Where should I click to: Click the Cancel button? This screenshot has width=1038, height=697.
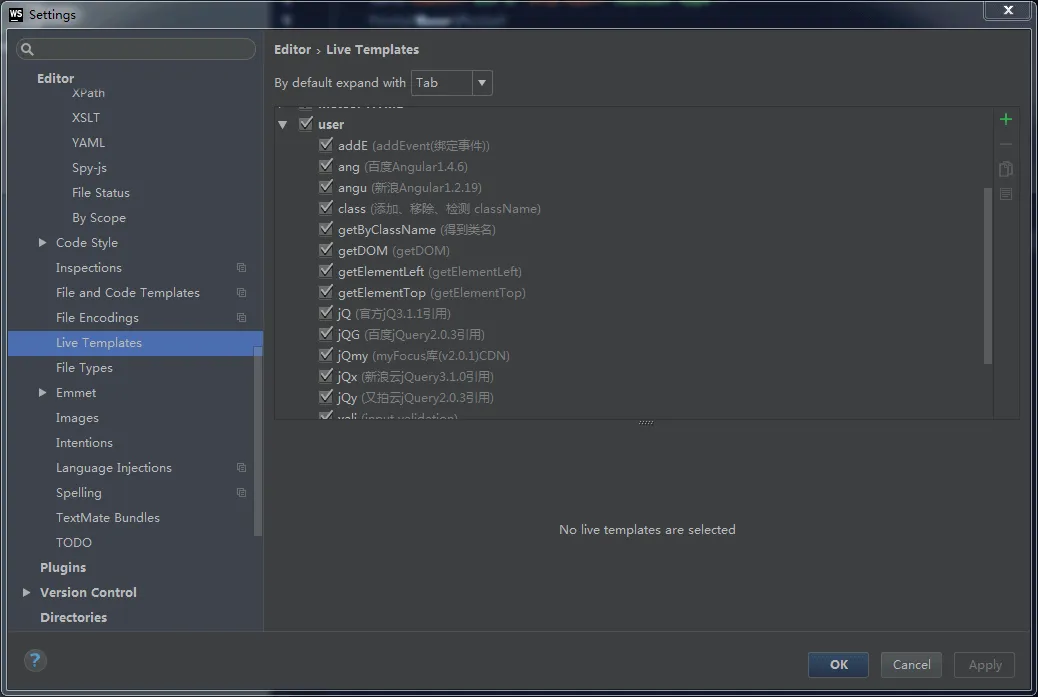(911, 665)
